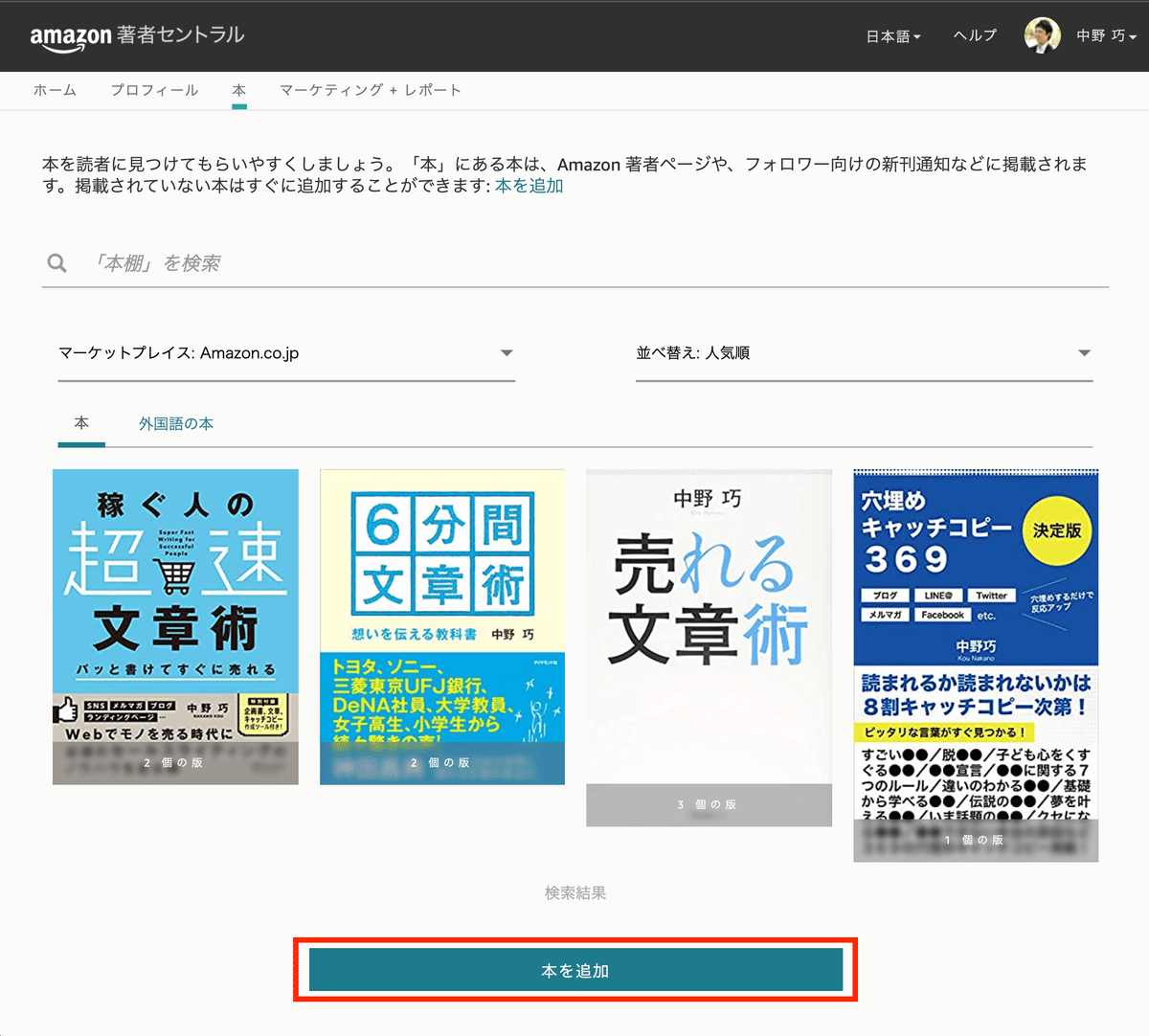Click 1 個の版 on キャッチコピー369
Image resolution: width=1149 pixels, height=1036 pixels.
pos(975,840)
